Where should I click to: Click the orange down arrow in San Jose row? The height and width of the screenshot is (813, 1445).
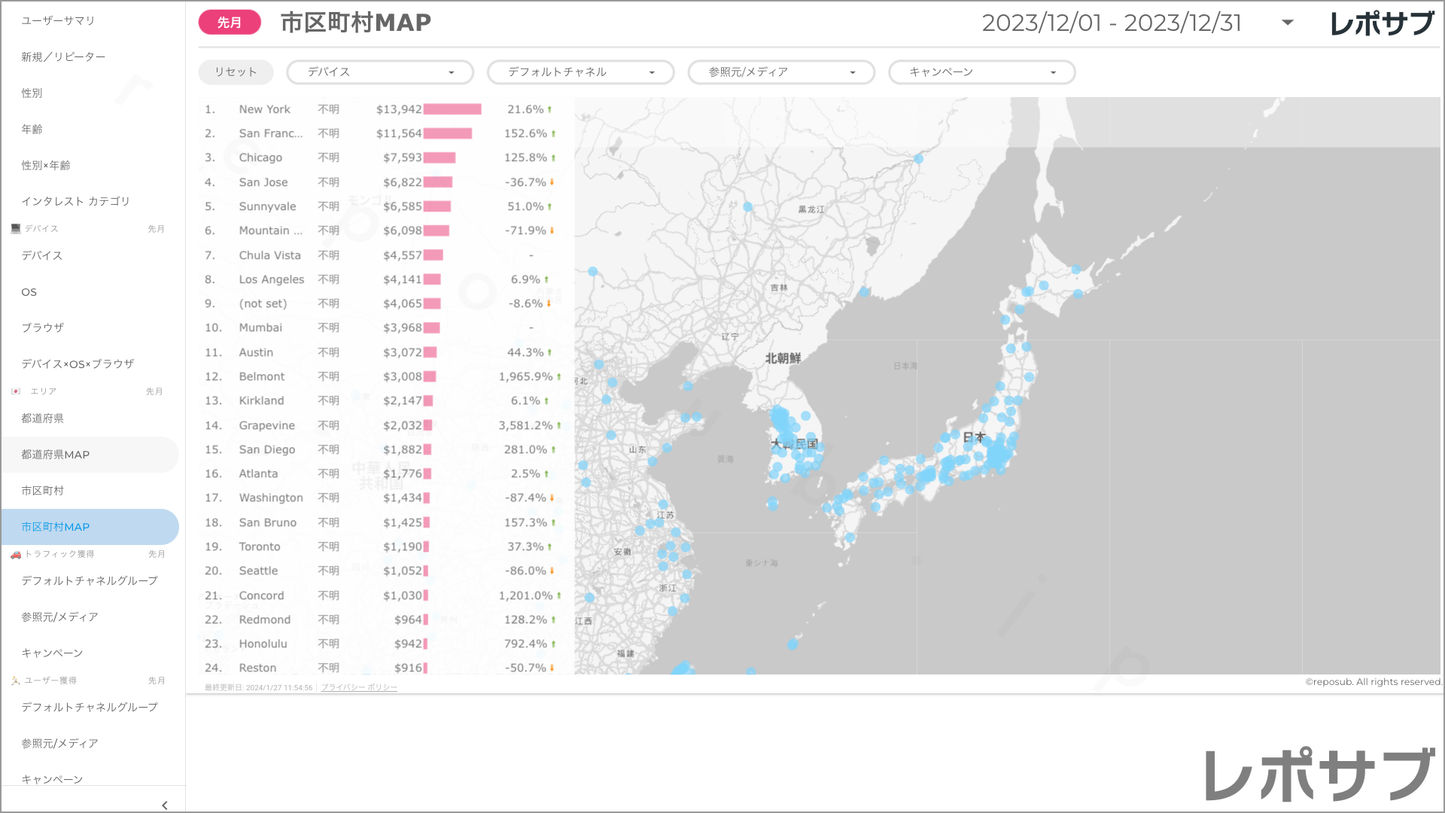click(552, 183)
